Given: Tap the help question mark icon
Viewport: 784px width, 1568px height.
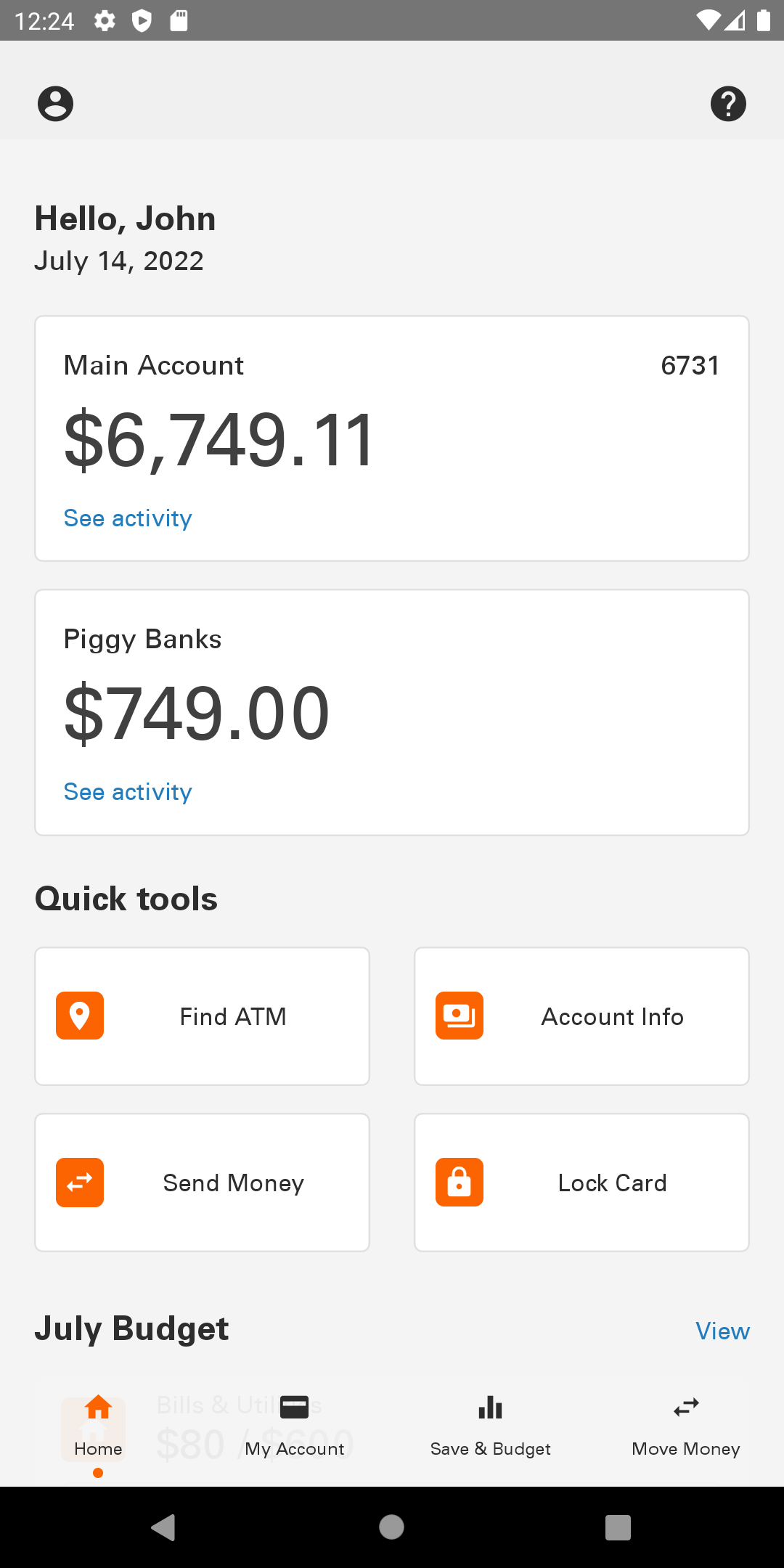Looking at the screenshot, I should [728, 104].
